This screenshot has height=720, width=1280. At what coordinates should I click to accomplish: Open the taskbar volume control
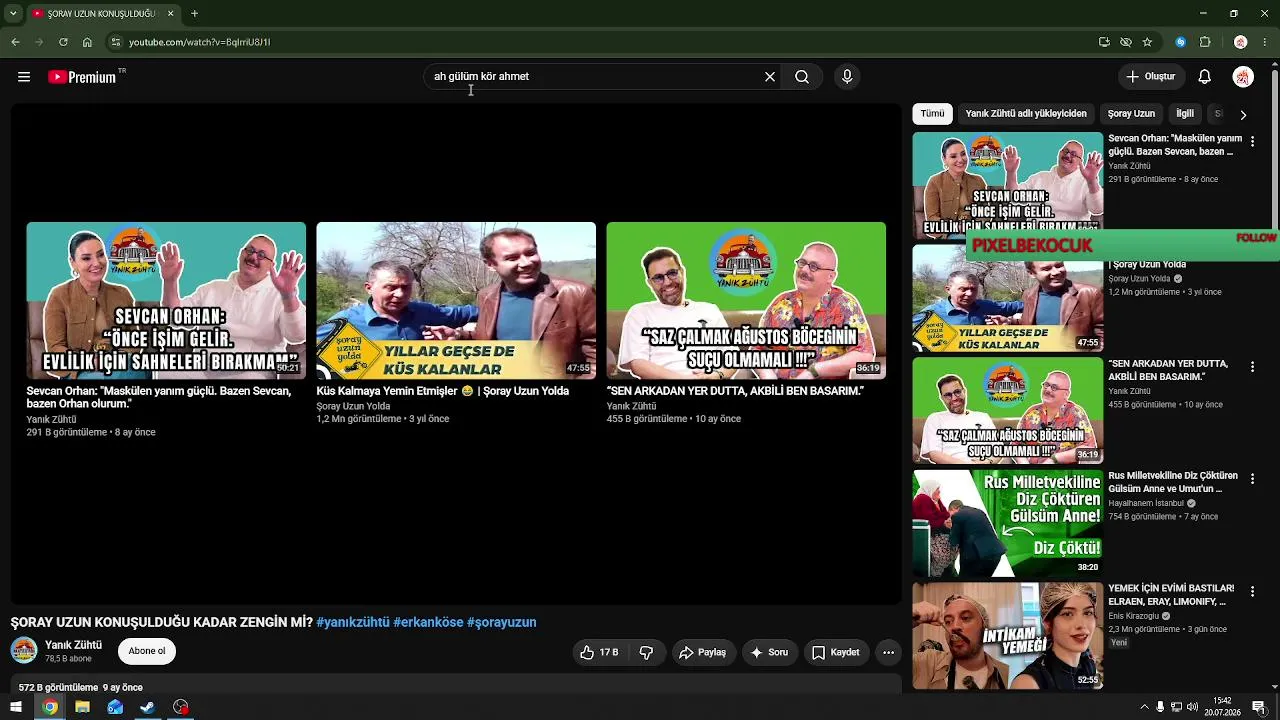pyautogui.click(x=1192, y=707)
